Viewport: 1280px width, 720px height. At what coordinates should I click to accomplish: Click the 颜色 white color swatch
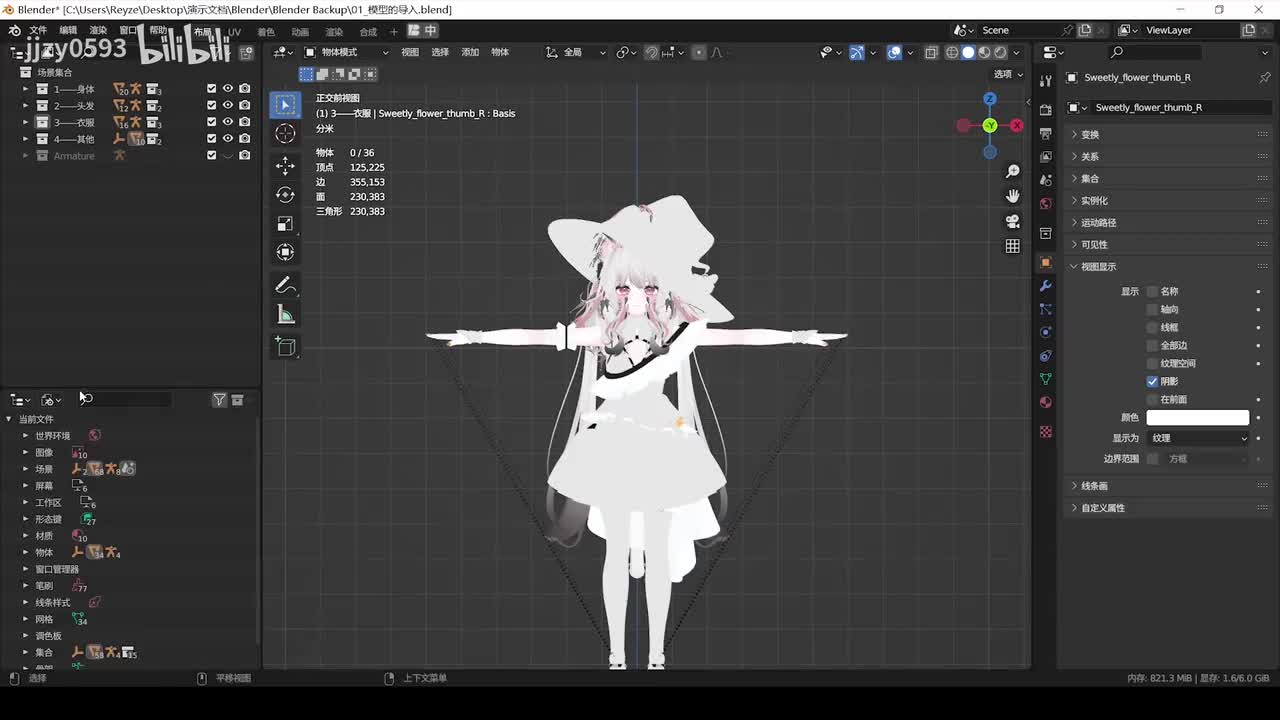[x=1197, y=417]
